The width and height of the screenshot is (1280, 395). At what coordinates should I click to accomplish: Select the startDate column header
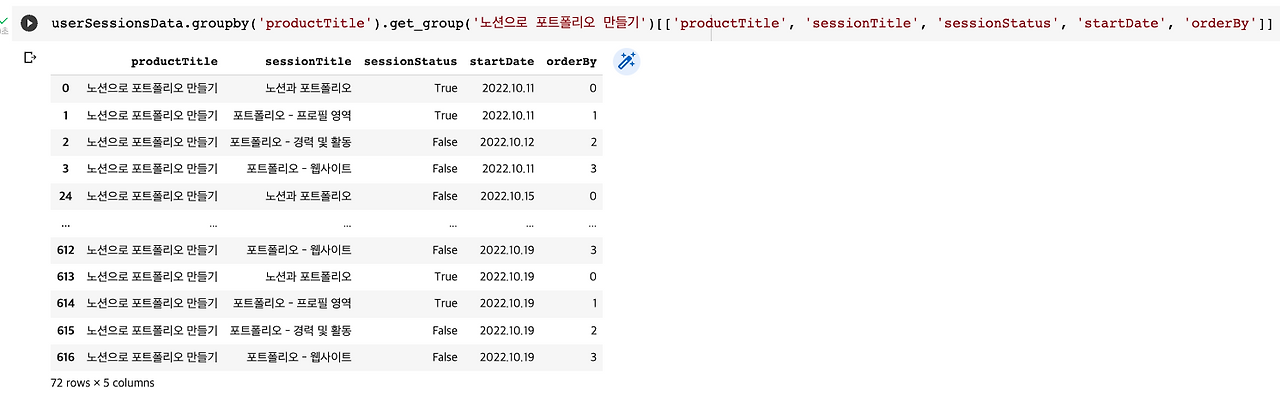(x=502, y=61)
